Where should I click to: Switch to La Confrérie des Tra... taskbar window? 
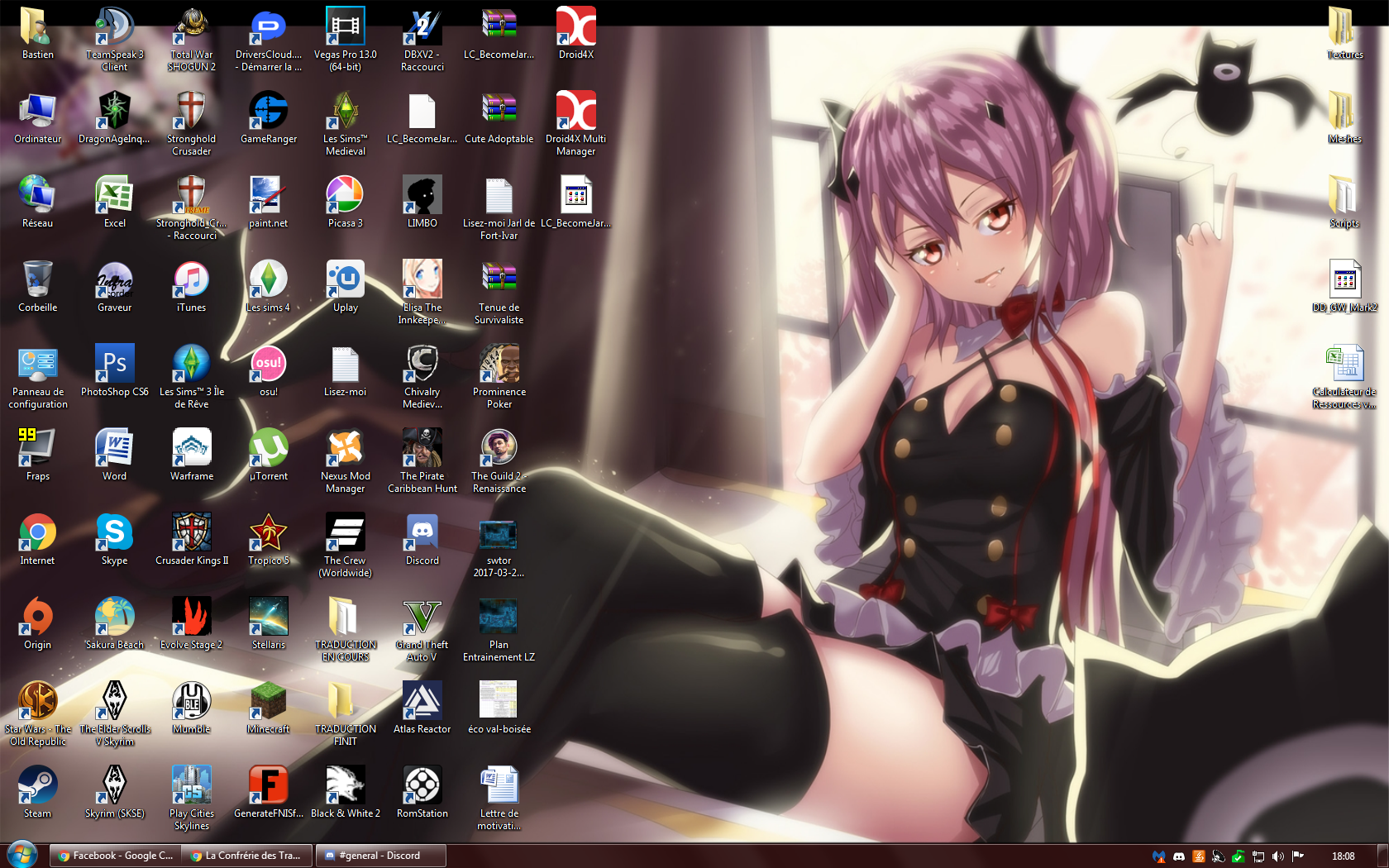click(x=247, y=856)
